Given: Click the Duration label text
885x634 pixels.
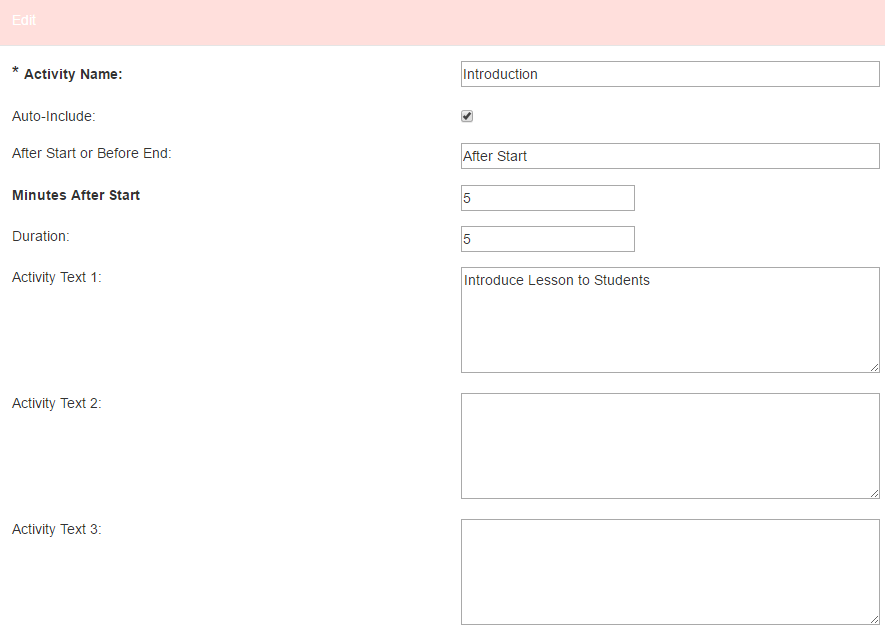Looking at the screenshot, I should click(x=41, y=236).
